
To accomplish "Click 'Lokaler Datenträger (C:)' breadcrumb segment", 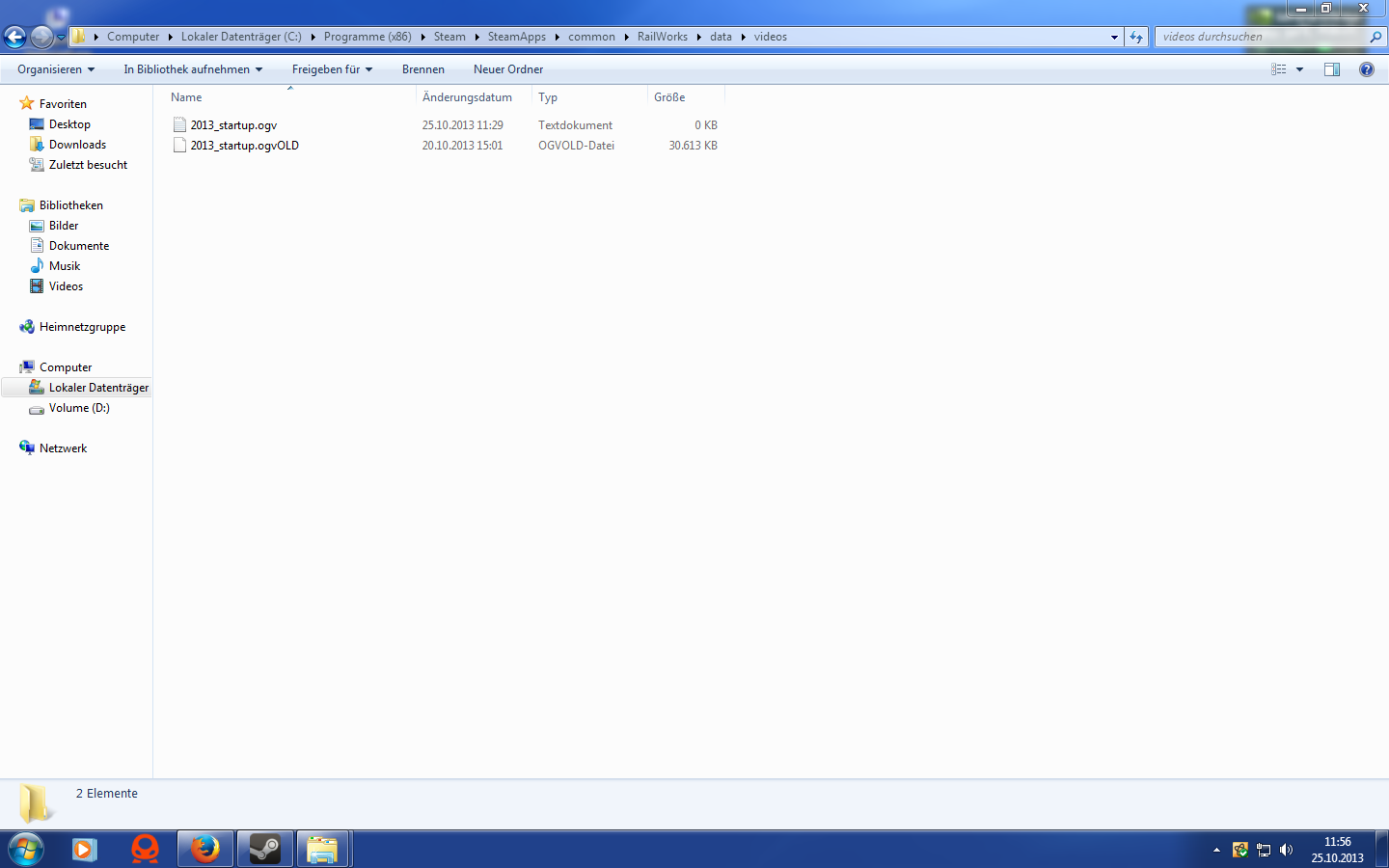I will coord(241,37).
